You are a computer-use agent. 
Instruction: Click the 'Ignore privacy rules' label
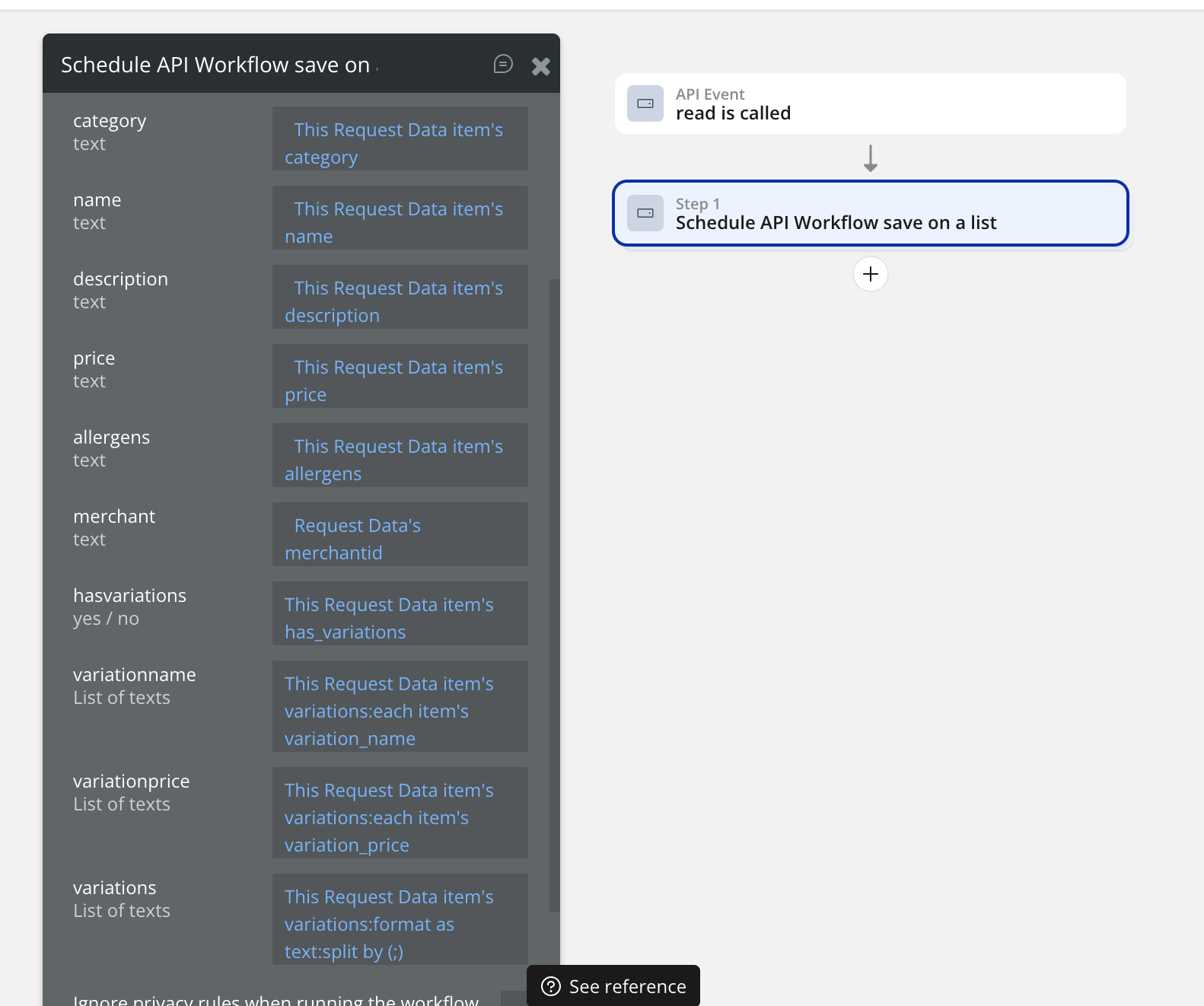click(276, 1000)
